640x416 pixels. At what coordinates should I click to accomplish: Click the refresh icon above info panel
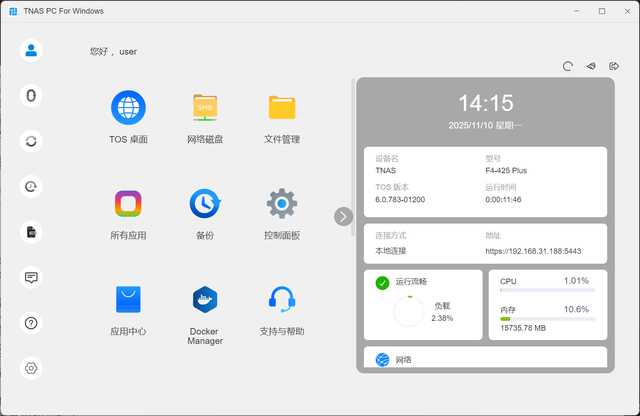[x=568, y=66]
